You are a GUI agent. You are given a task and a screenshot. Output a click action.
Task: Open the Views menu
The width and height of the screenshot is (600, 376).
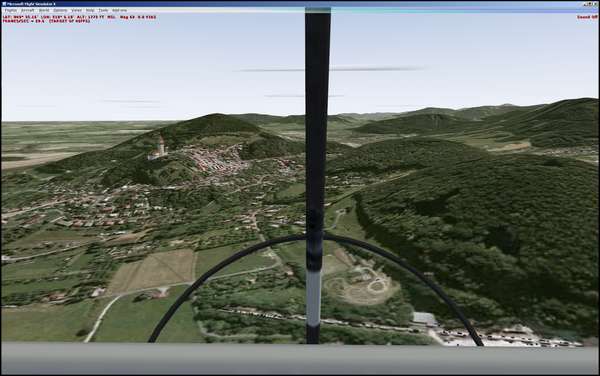[77, 10]
